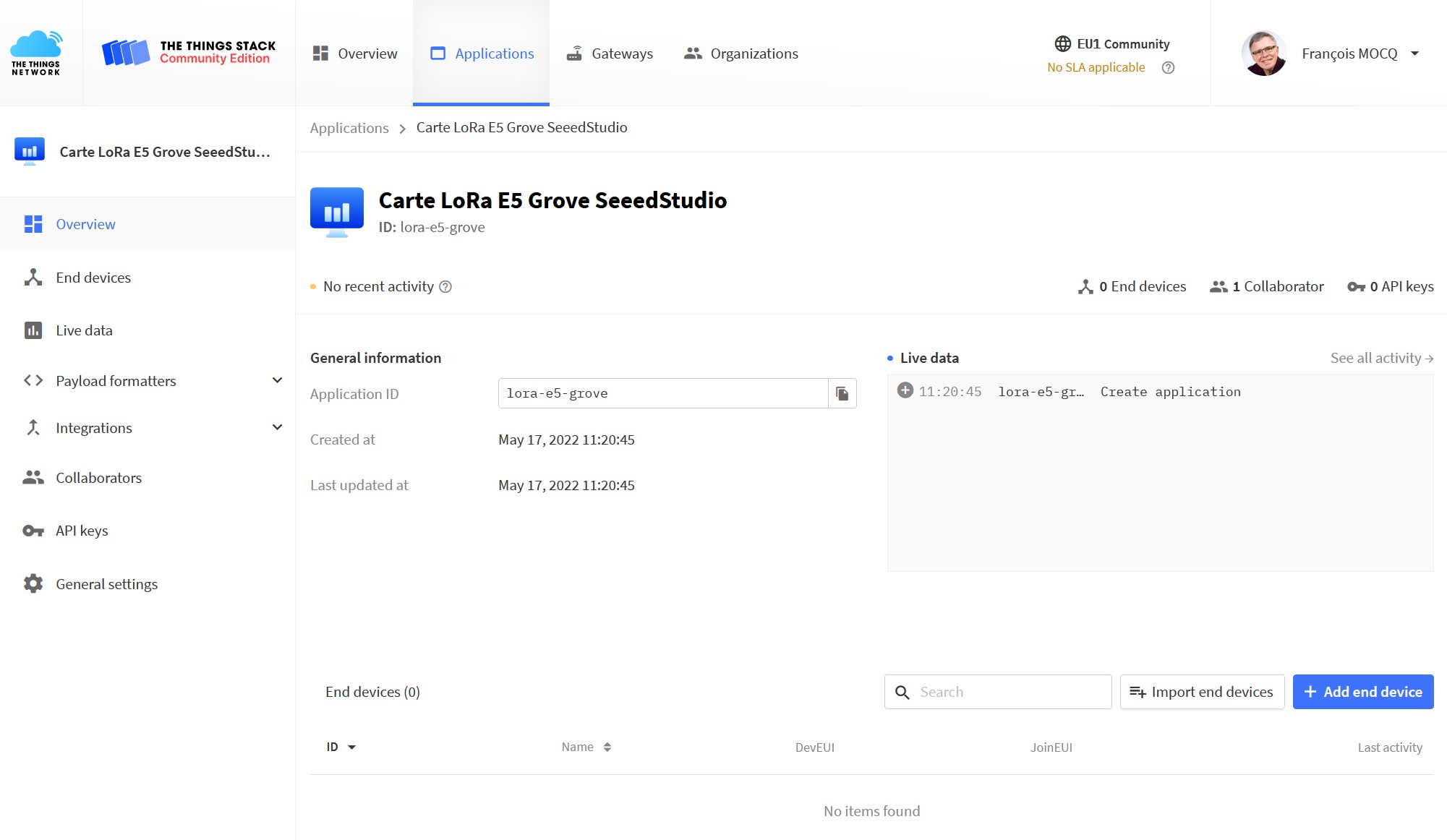
Task: Click the top Applications window icon
Action: pyautogui.click(x=437, y=53)
